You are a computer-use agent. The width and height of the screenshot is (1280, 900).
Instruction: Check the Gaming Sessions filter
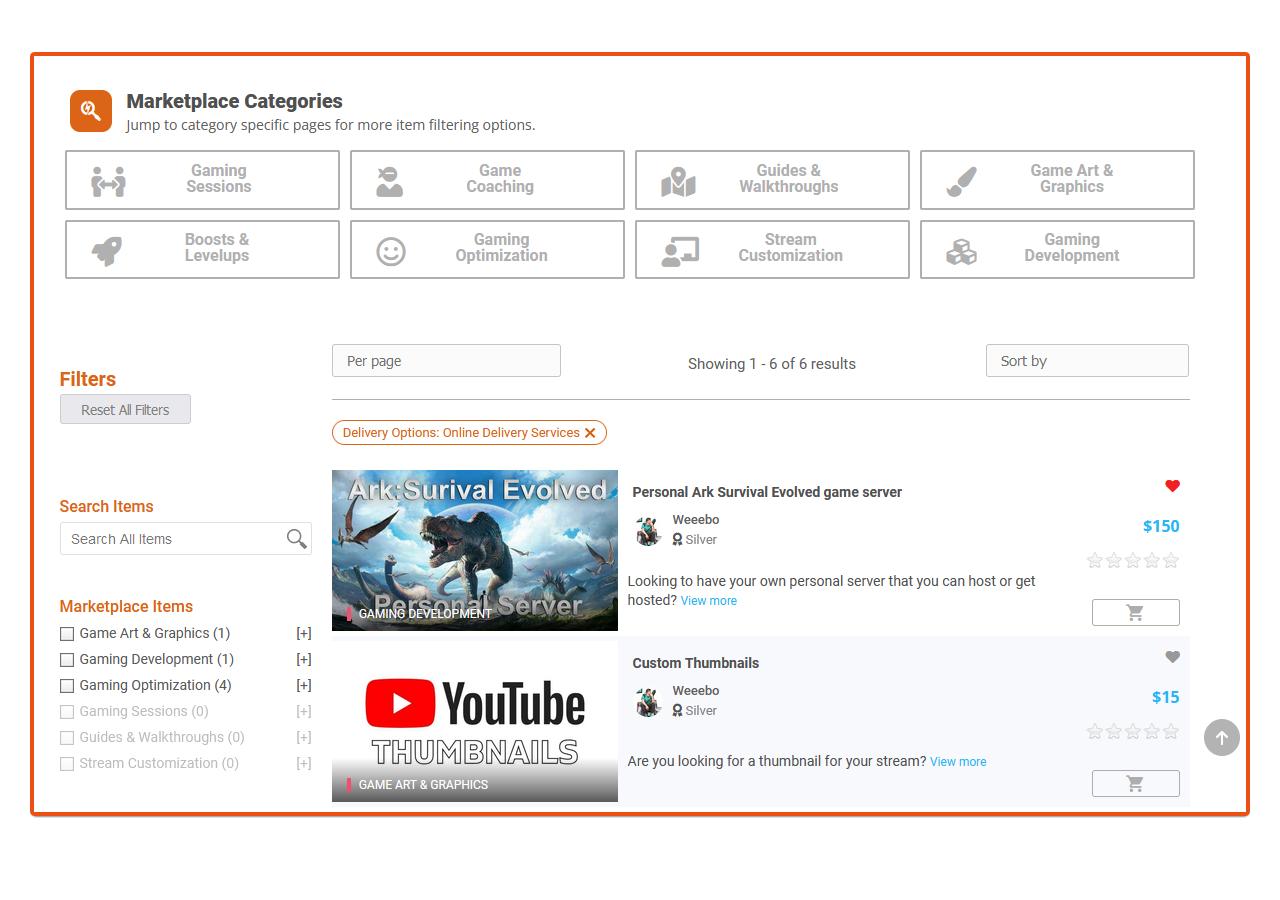(x=67, y=712)
